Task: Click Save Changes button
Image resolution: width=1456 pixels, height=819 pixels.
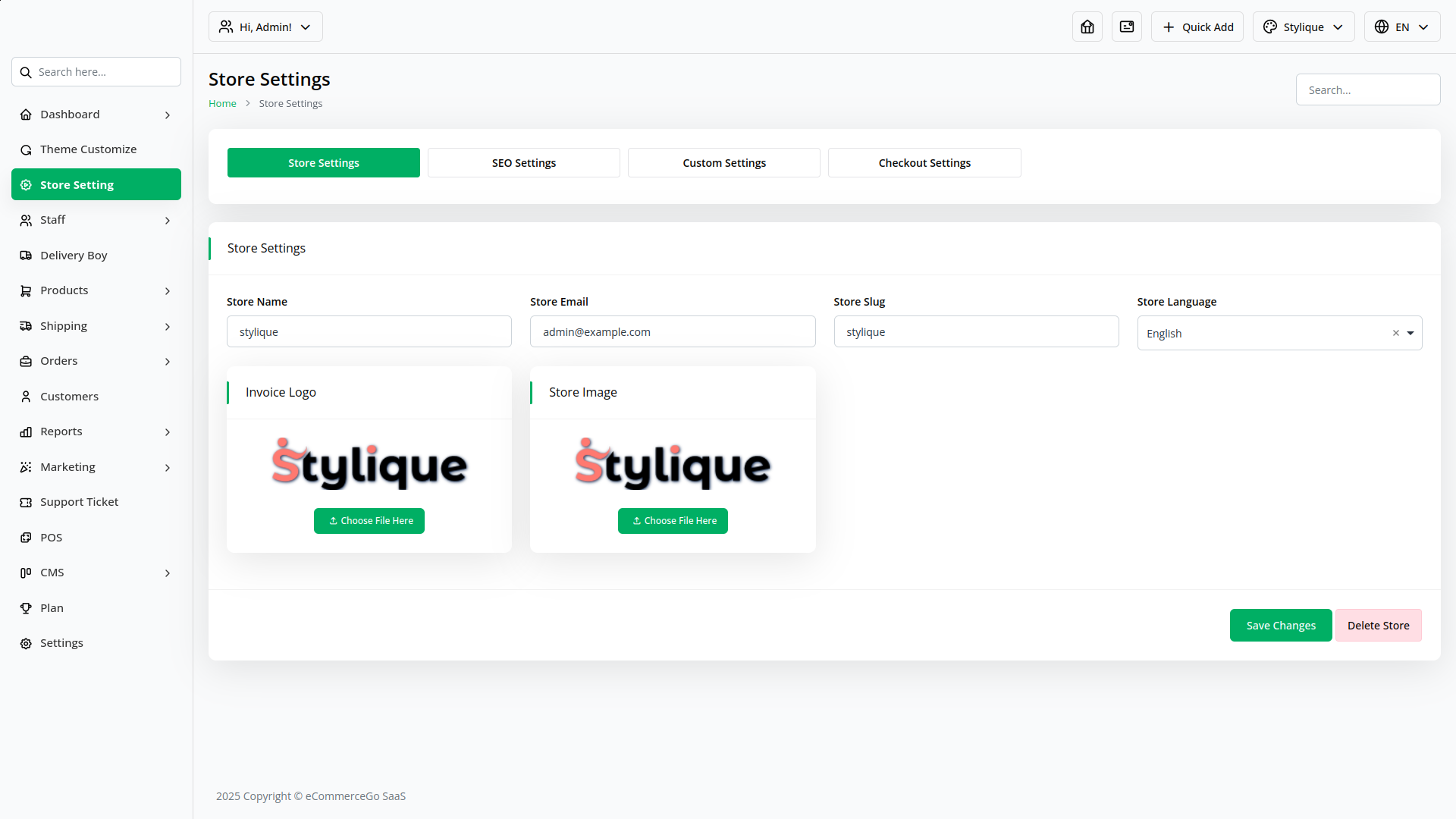Action: click(1280, 625)
